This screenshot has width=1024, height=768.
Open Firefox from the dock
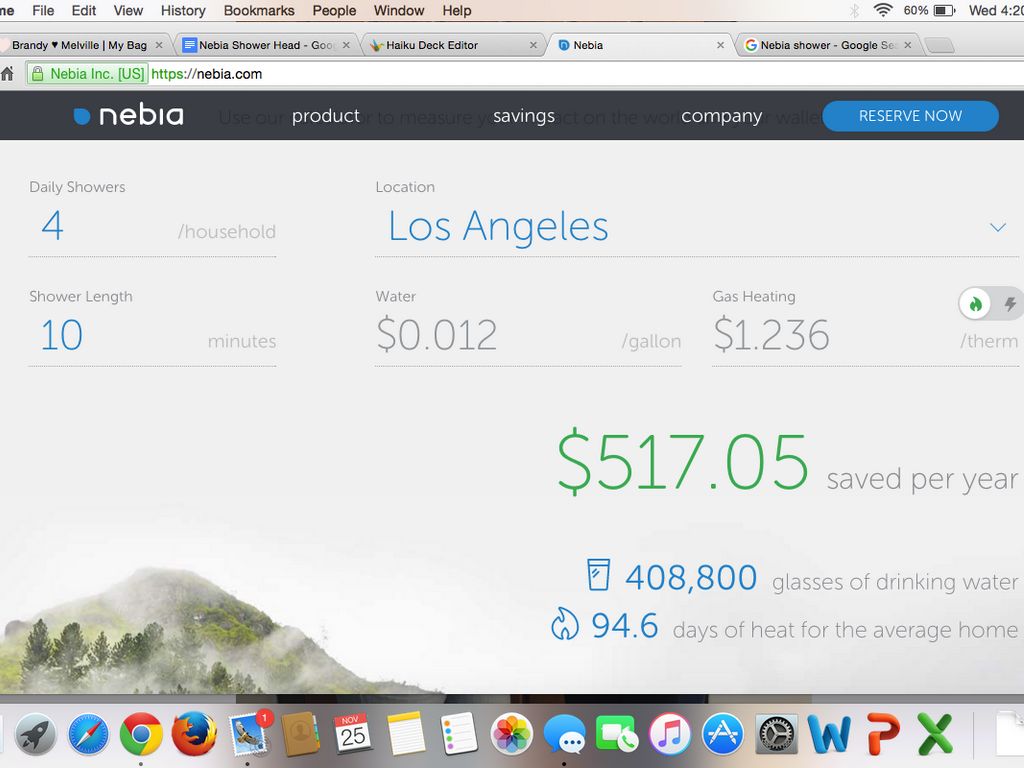point(194,736)
